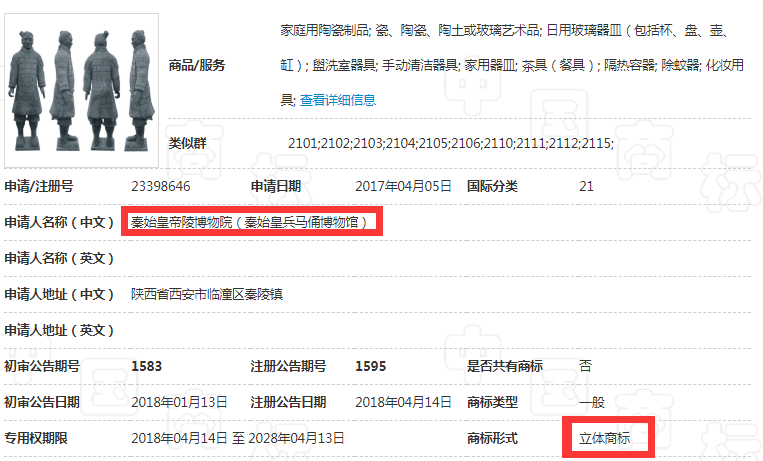Click the 申请/注册号 label
The image size is (763, 461).
pyautogui.click(x=39, y=186)
